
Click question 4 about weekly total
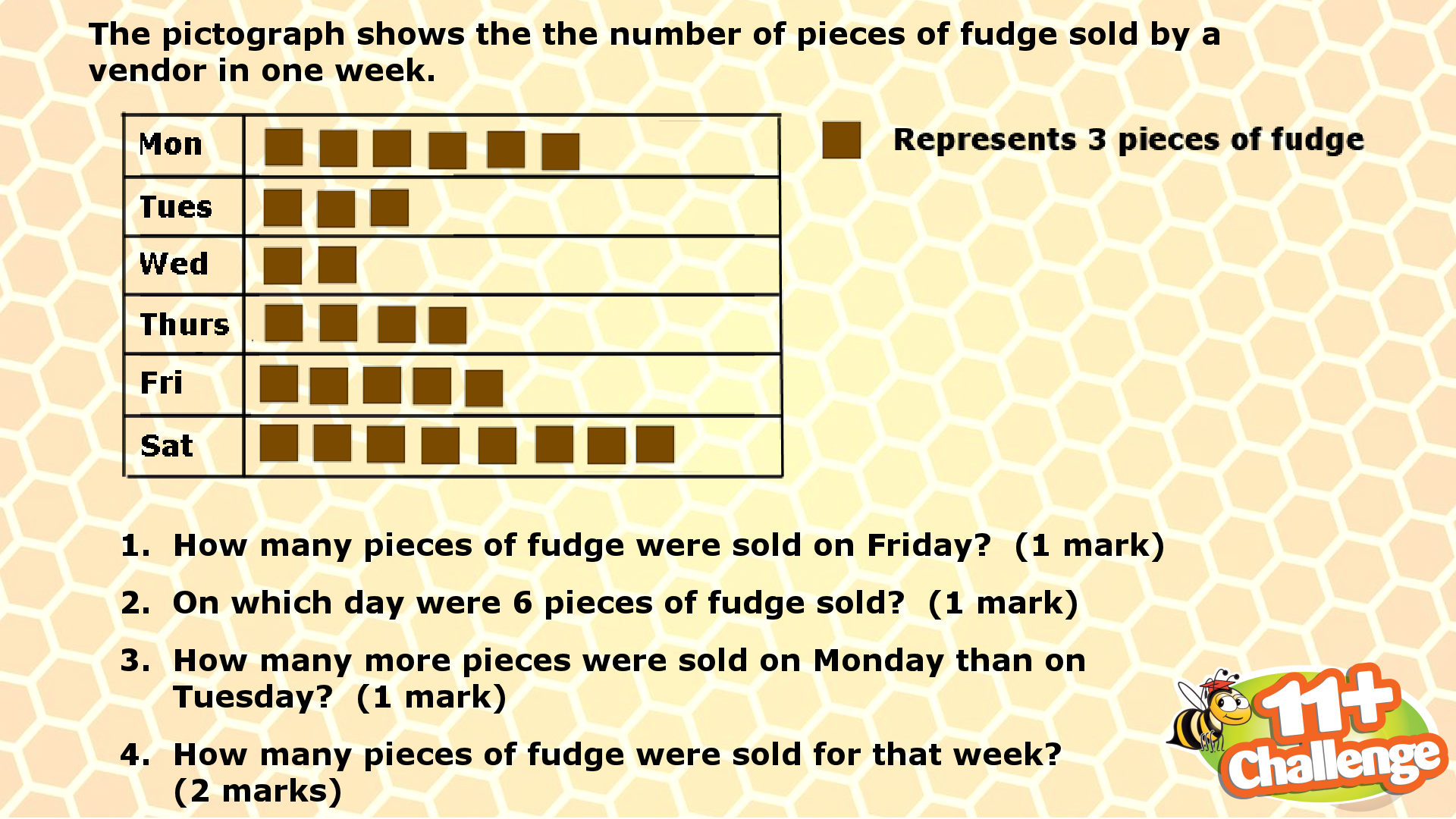point(591,773)
